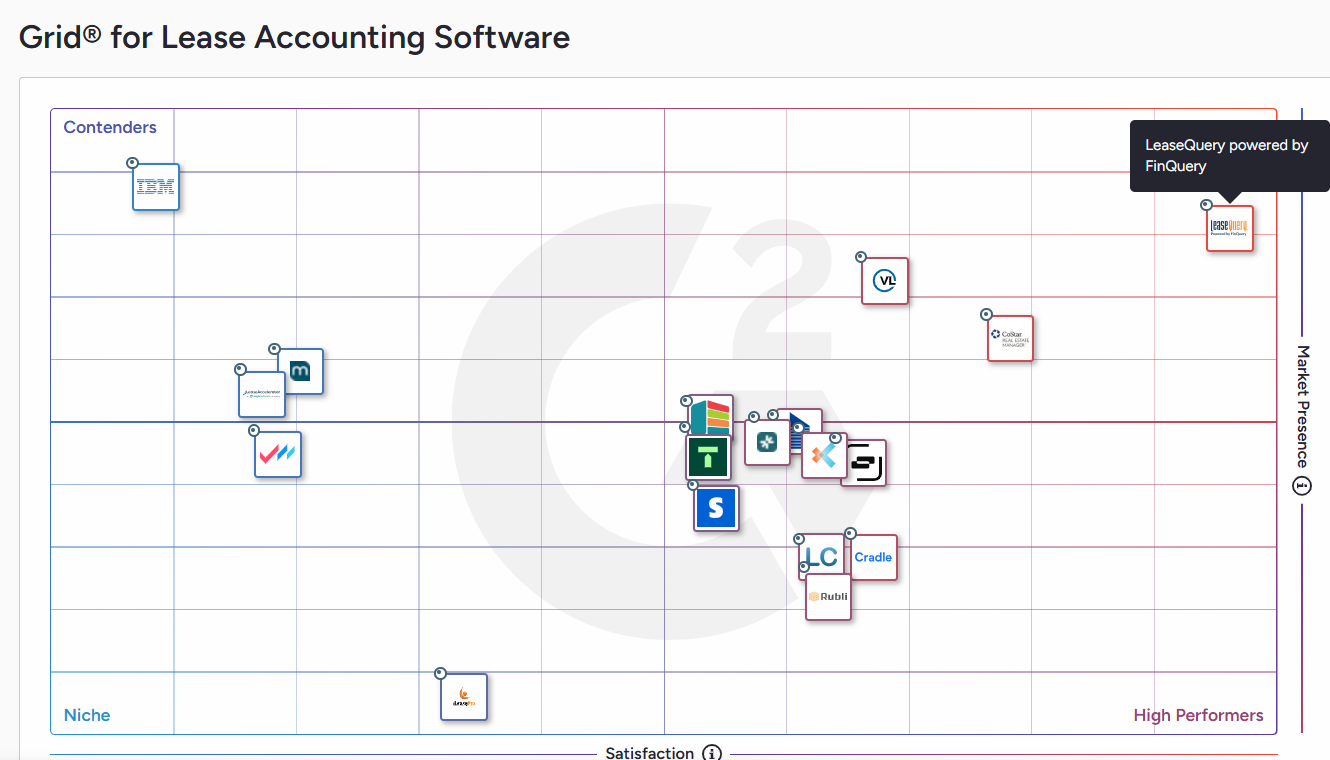The width and height of the screenshot is (1330, 760).
Task: Click the Market Presence info icon
Action: [1302, 486]
